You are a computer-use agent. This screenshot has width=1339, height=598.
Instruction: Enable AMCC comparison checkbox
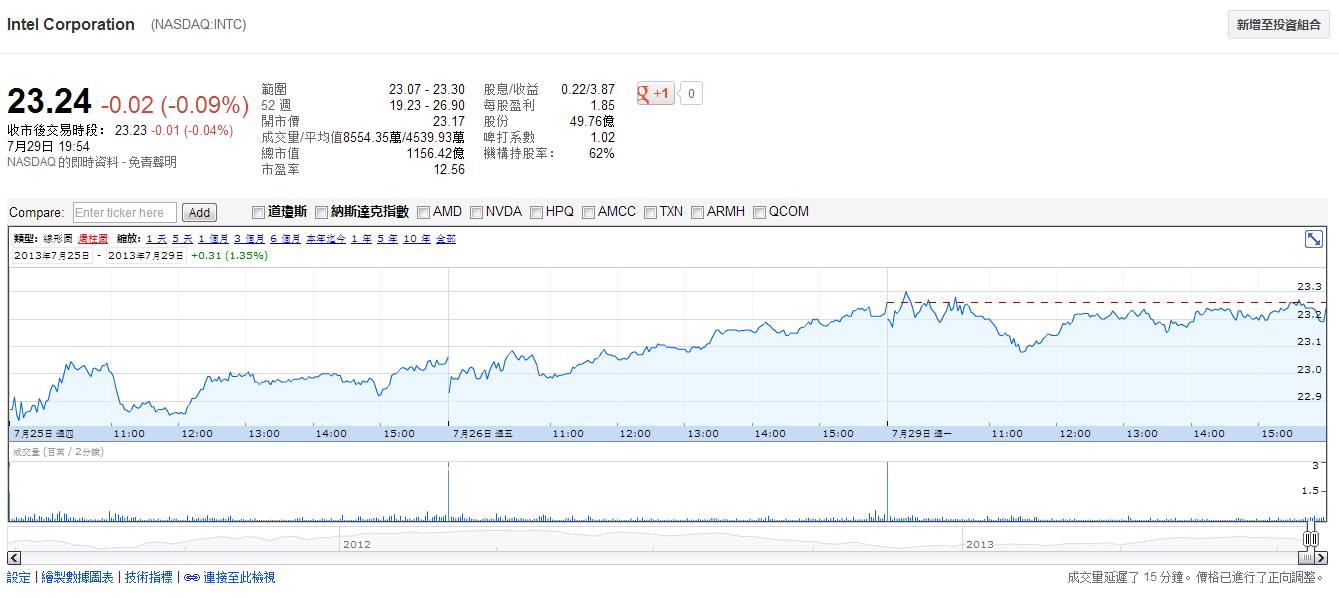coord(589,212)
